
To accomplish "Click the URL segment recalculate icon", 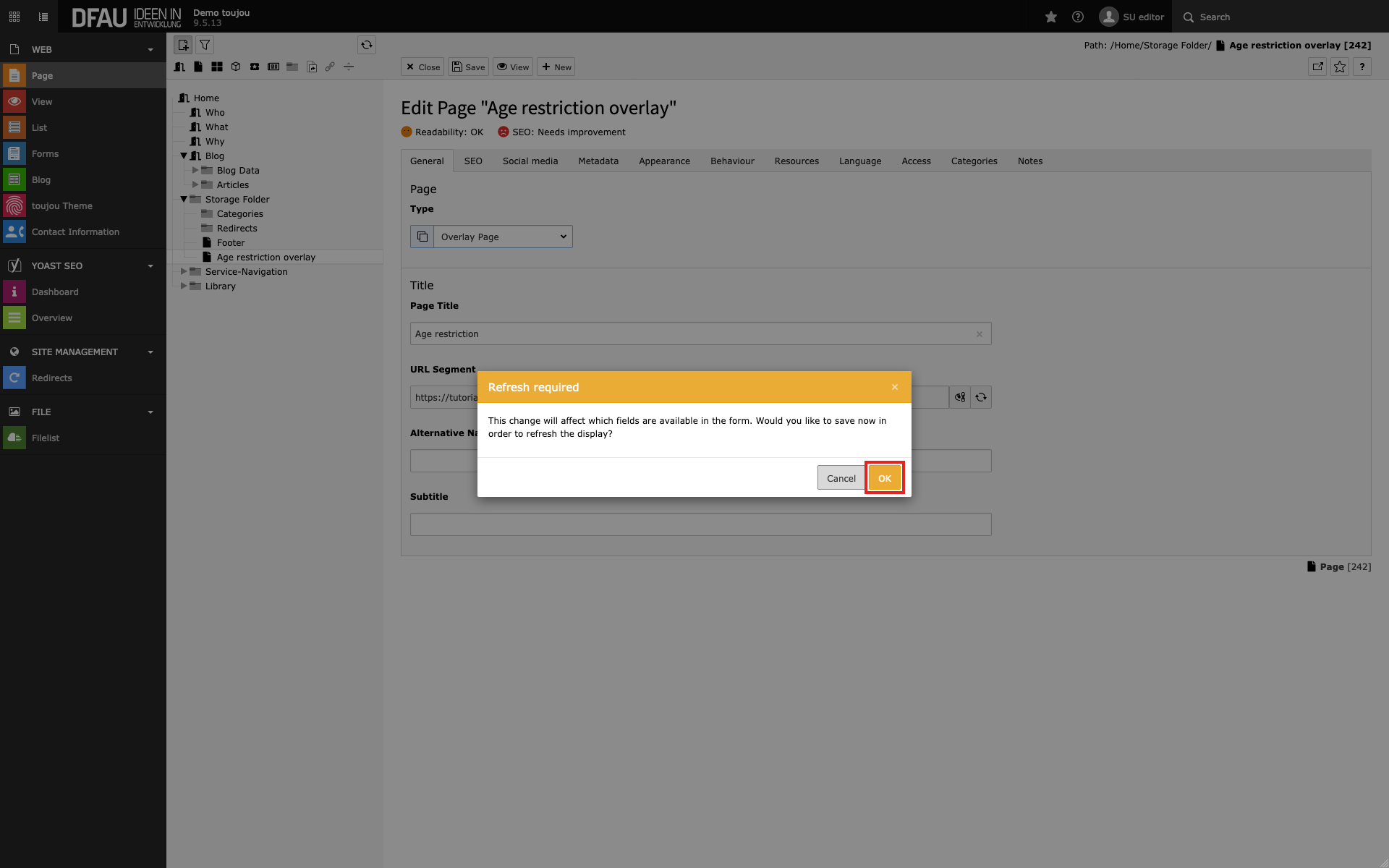I will 980,397.
